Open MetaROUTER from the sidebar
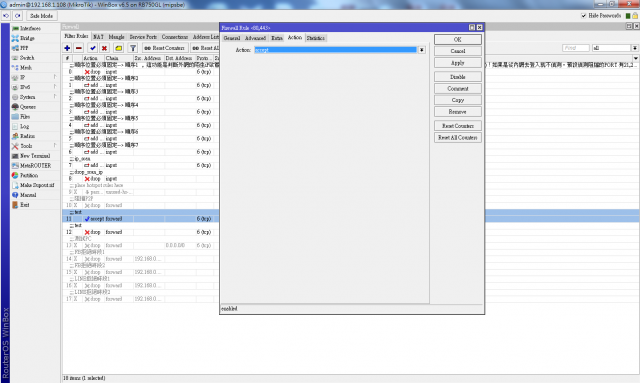 click(x=36, y=165)
